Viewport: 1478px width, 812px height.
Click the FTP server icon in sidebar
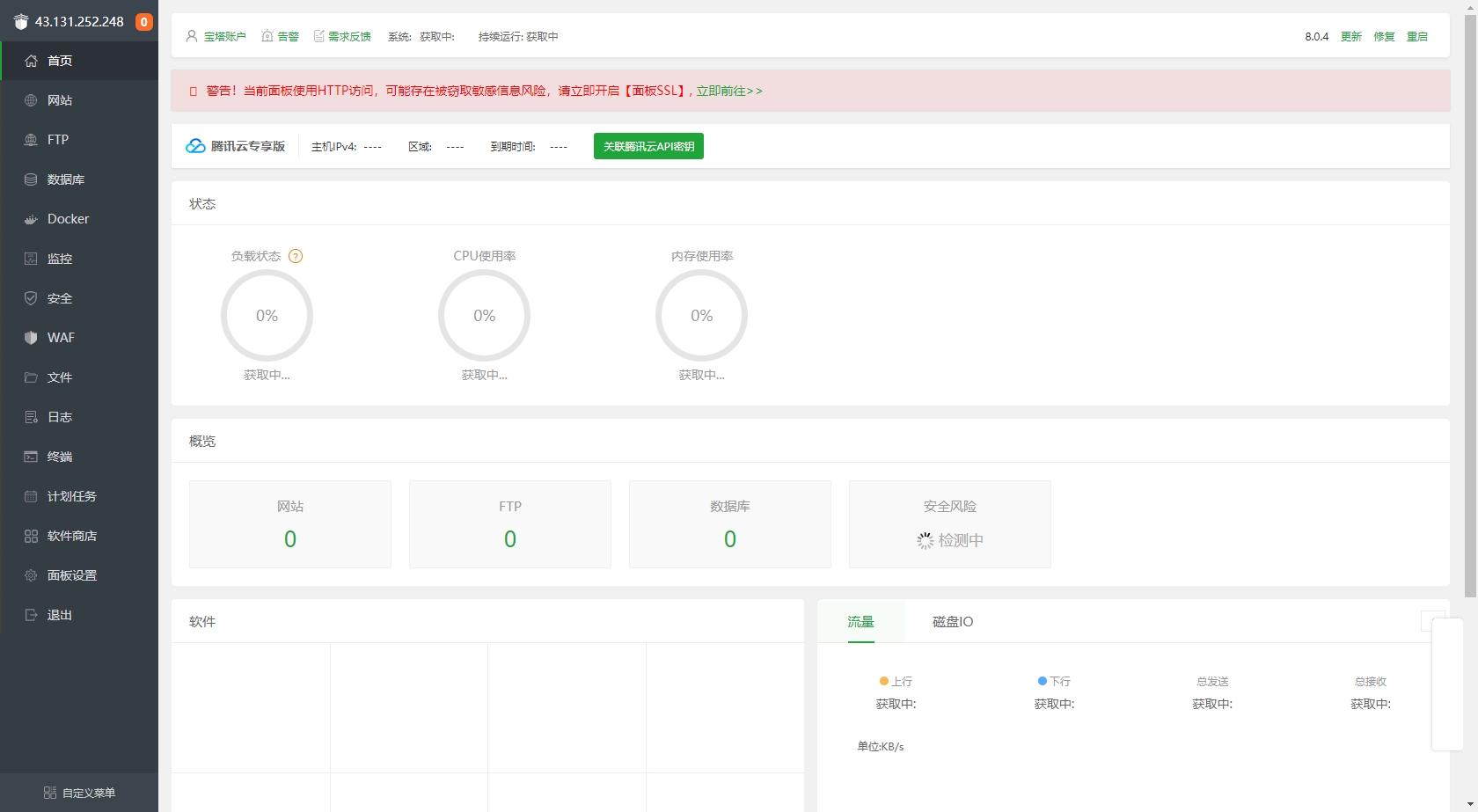[31, 140]
